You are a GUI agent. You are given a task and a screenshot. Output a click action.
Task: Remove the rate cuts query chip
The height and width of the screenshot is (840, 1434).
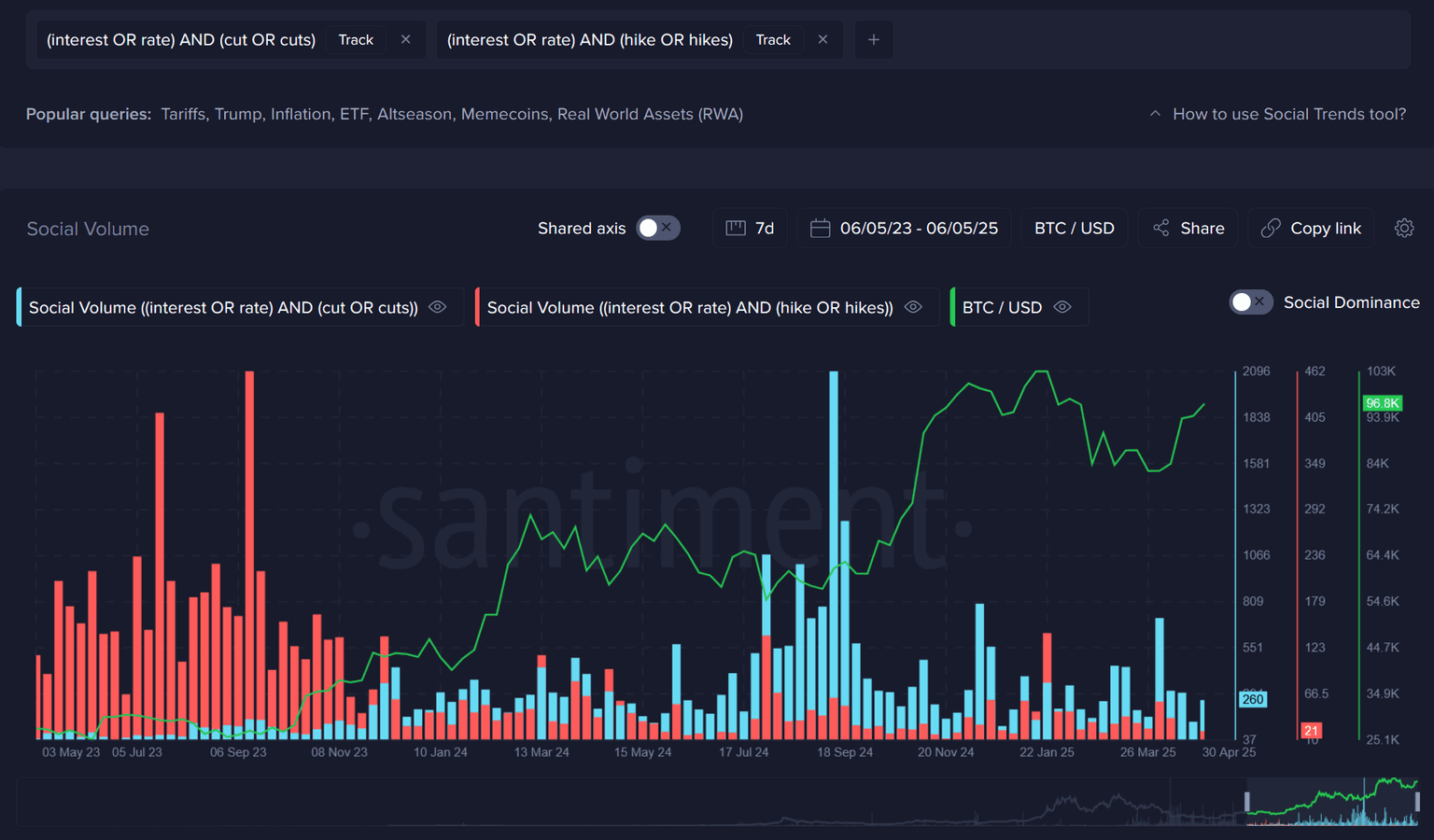pyautogui.click(x=405, y=39)
